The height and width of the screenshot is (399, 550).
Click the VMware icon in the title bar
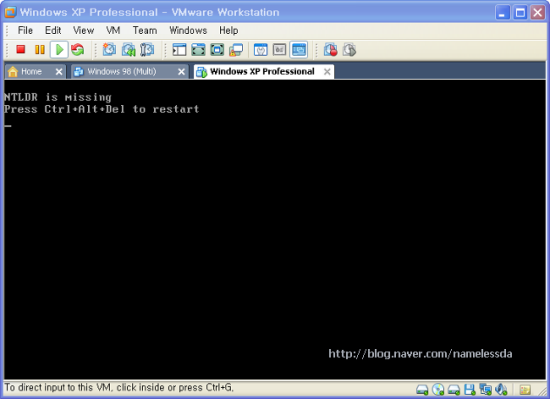click(x=11, y=12)
